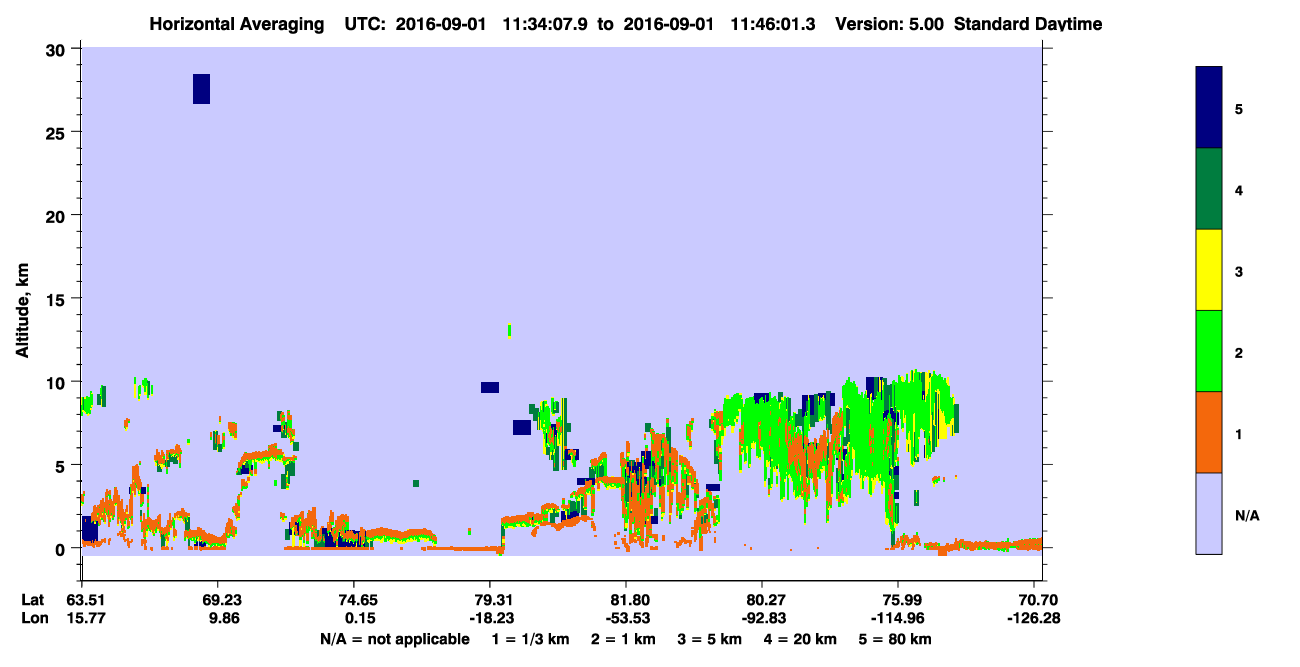Click the 'N/A = not applicable' legend text
Screen dimensions: 1300x667
[394, 639]
